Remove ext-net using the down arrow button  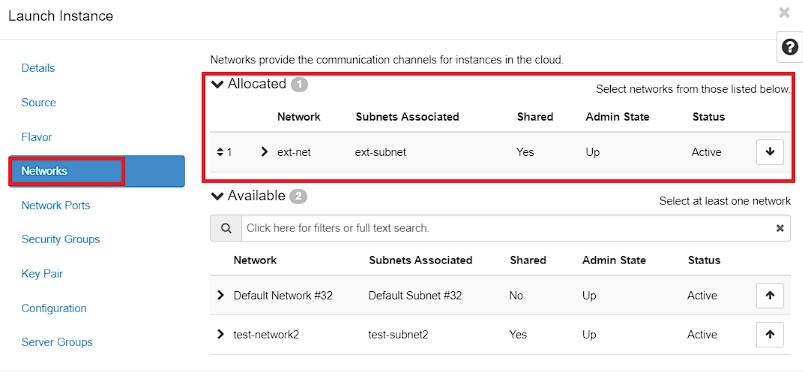[x=770, y=152]
